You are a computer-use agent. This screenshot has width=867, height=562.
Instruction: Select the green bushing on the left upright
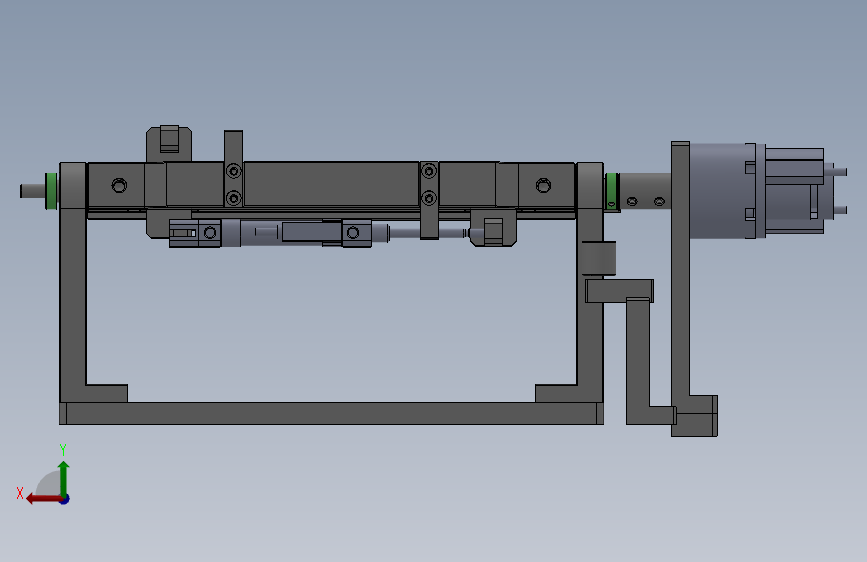(x=51, y=191)
